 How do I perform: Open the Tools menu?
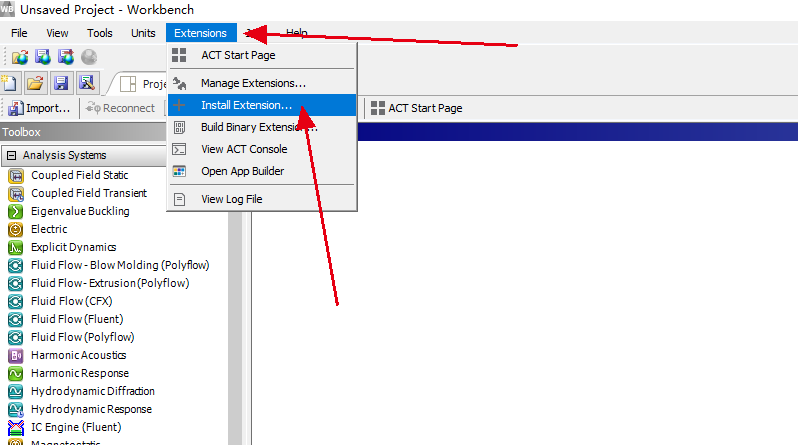(99, 33)
